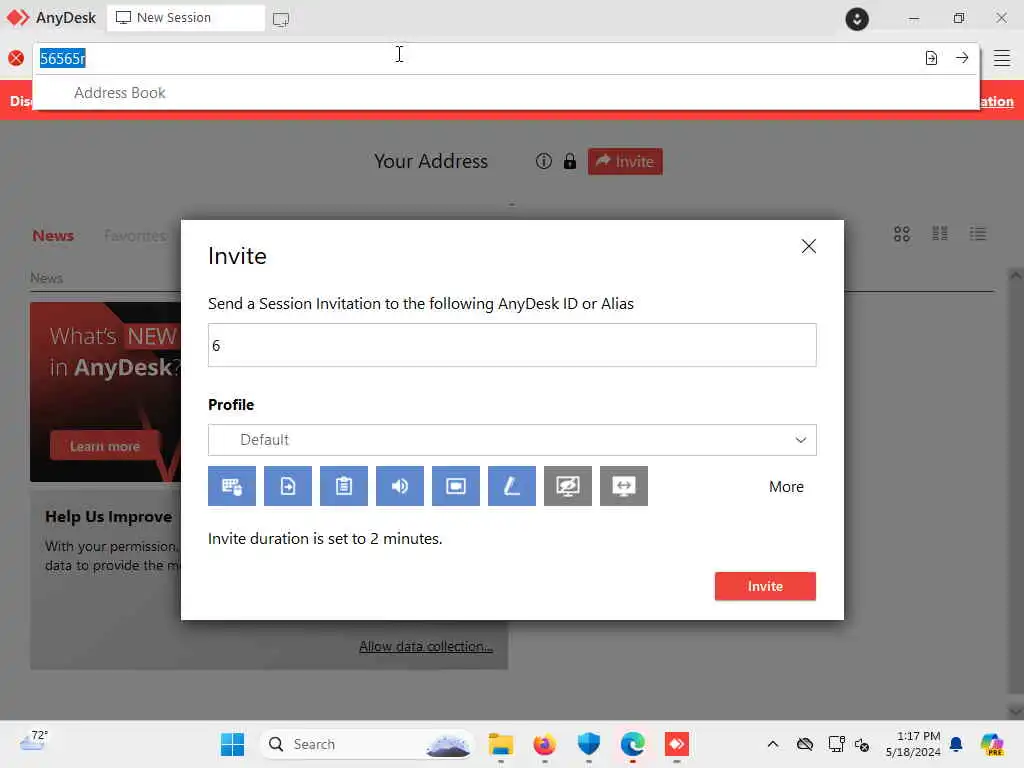Click the info icon beside Your Address

click(x=543, y=161)
